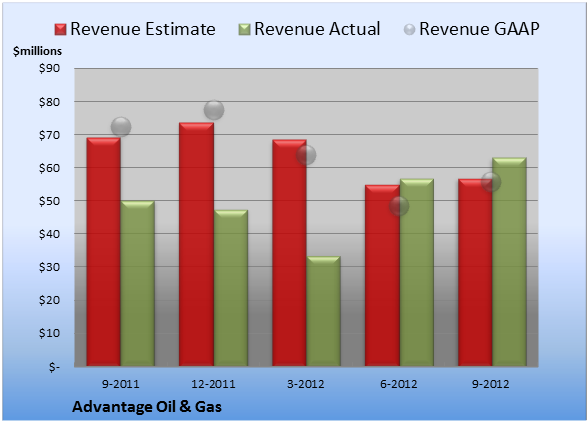Click the $10 axis label
This screenshot has height=422, width=588.
tap(49, 333)
